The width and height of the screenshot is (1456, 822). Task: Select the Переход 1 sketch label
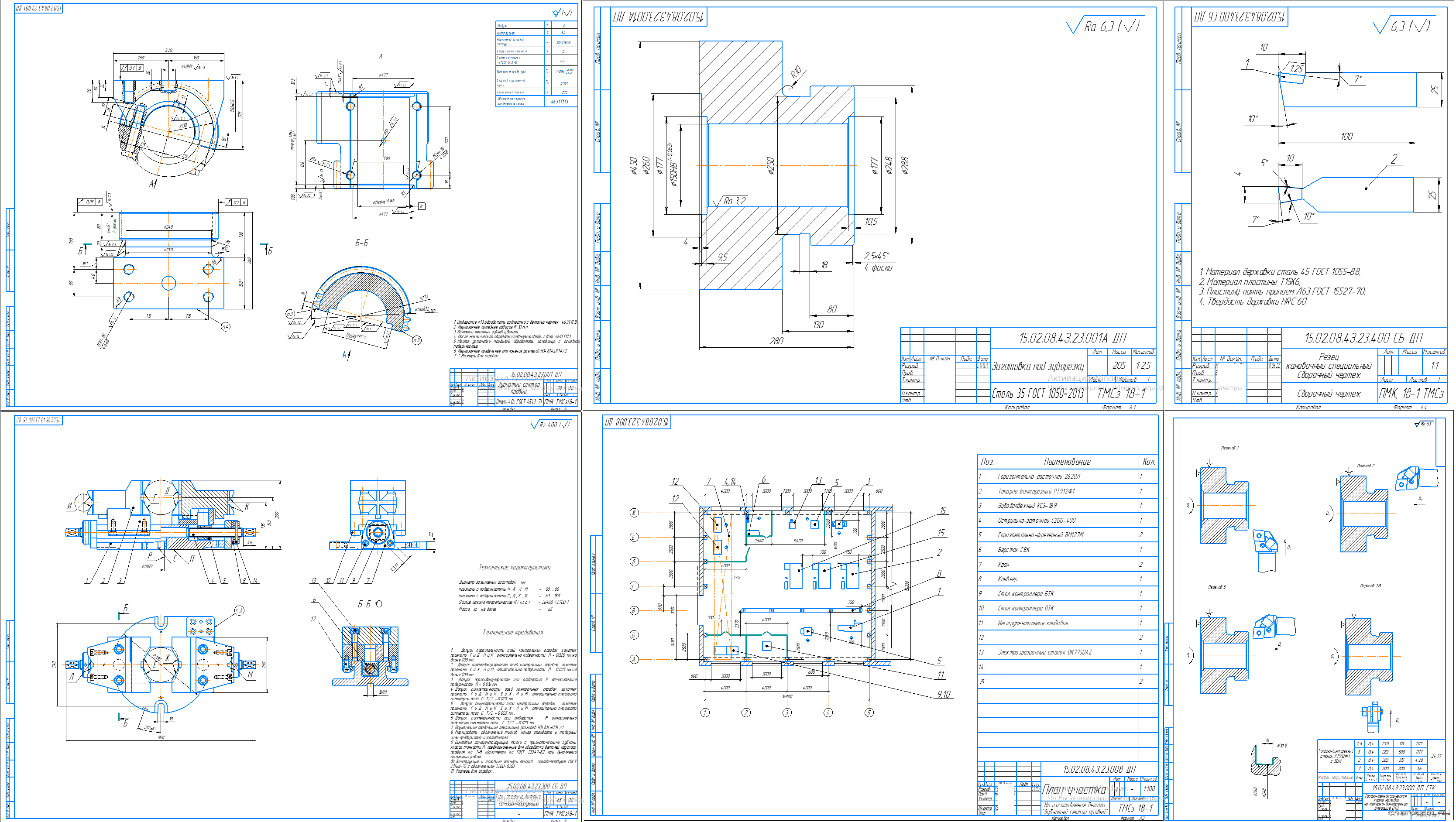click(1229, 448)
